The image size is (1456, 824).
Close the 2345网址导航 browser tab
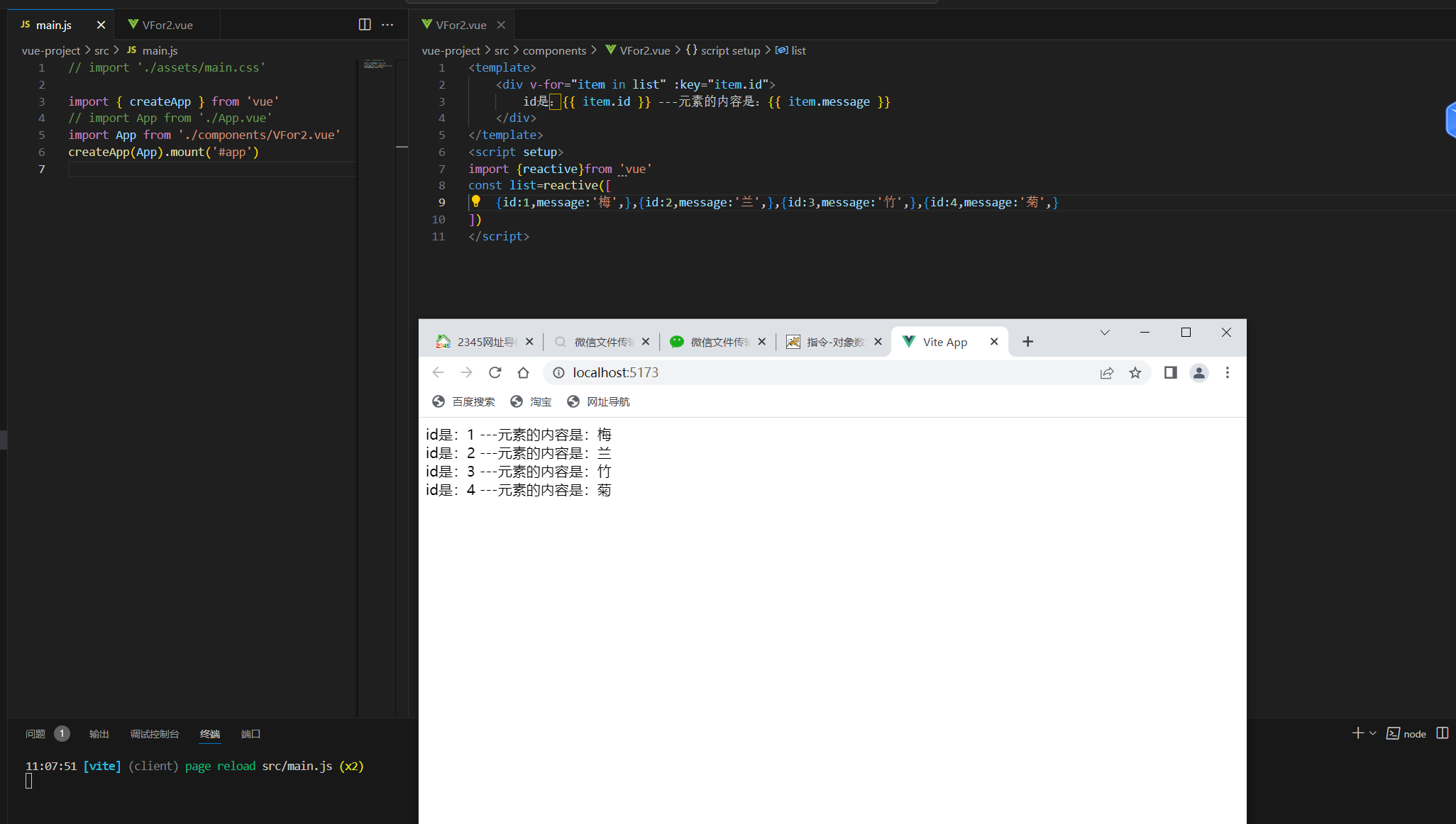[x=529, y=342]
